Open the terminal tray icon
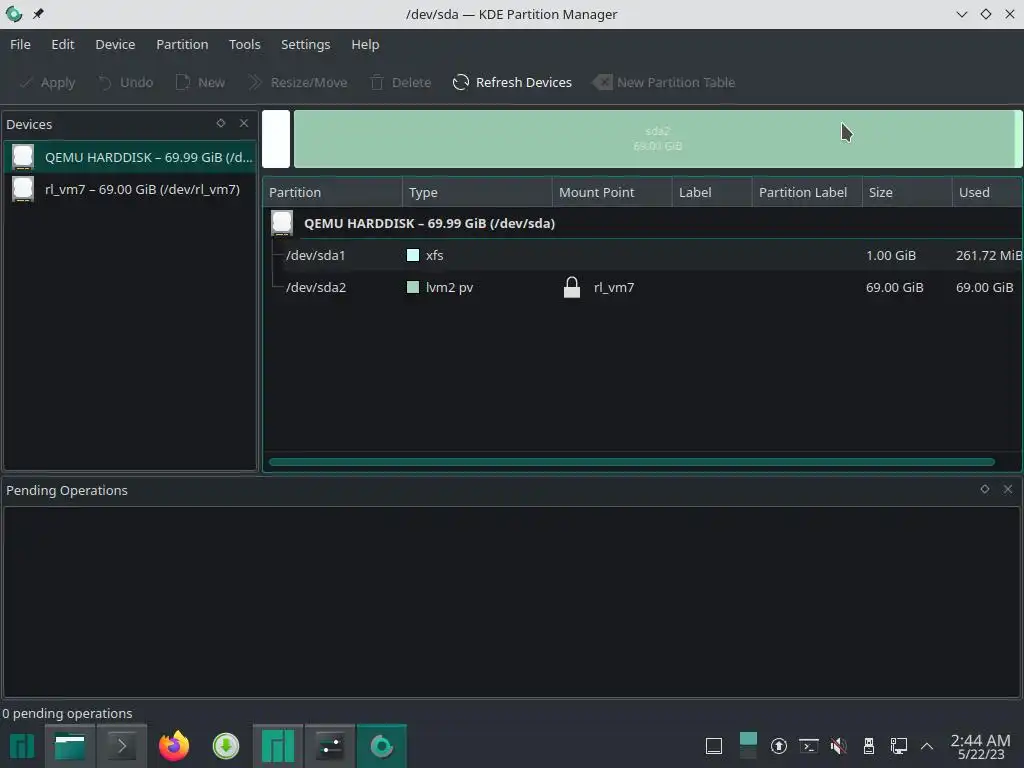 click(x=808, y=746)
